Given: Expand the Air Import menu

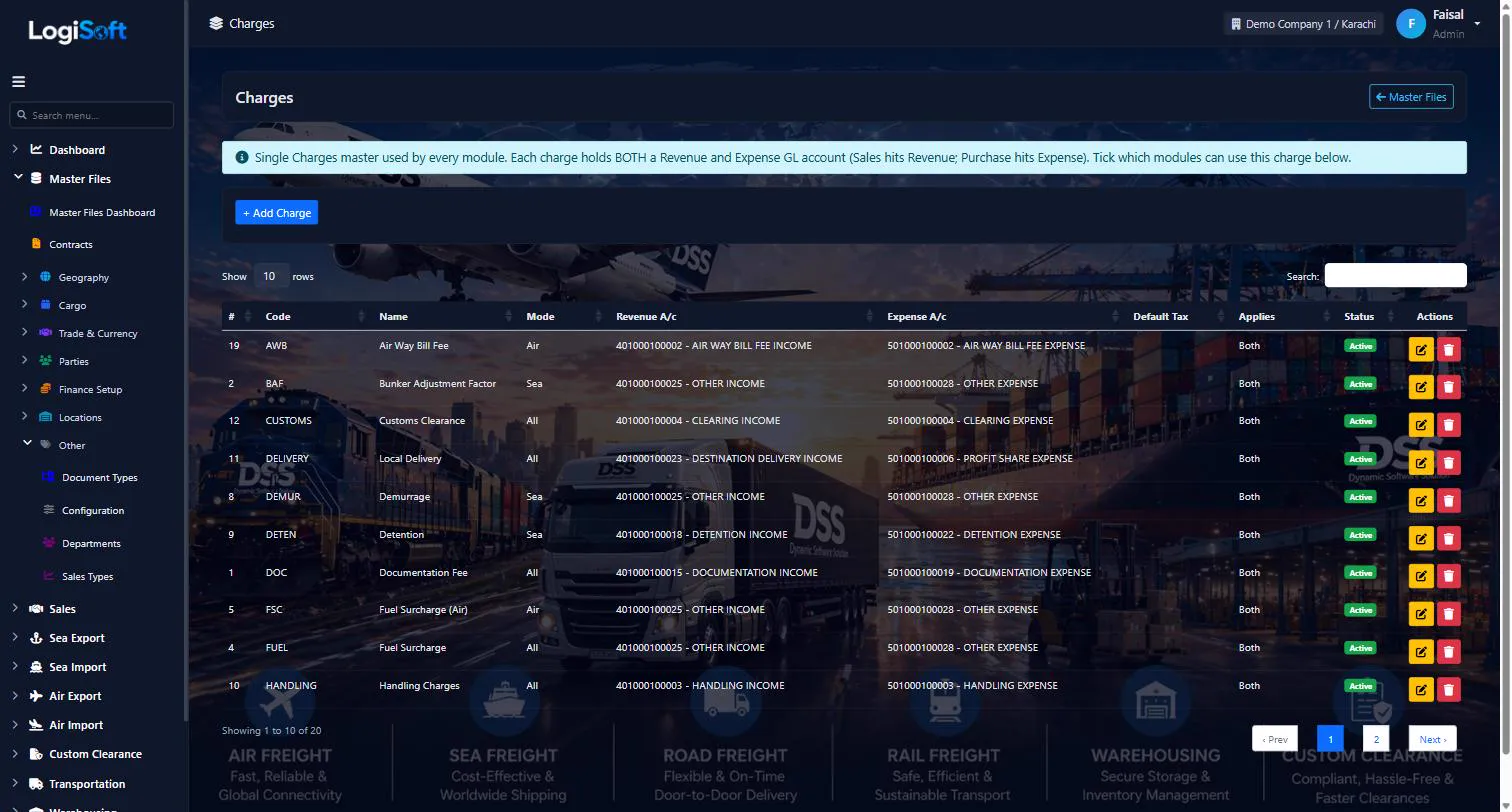Looking at the screenshot, I should [x=76, y=725].
